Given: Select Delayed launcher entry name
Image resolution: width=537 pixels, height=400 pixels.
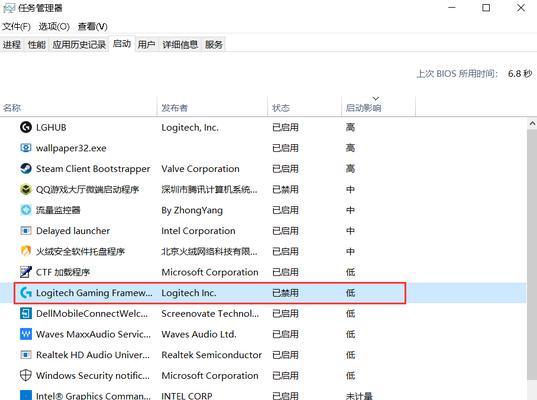Looking at the screenshot, I should 73,231.
